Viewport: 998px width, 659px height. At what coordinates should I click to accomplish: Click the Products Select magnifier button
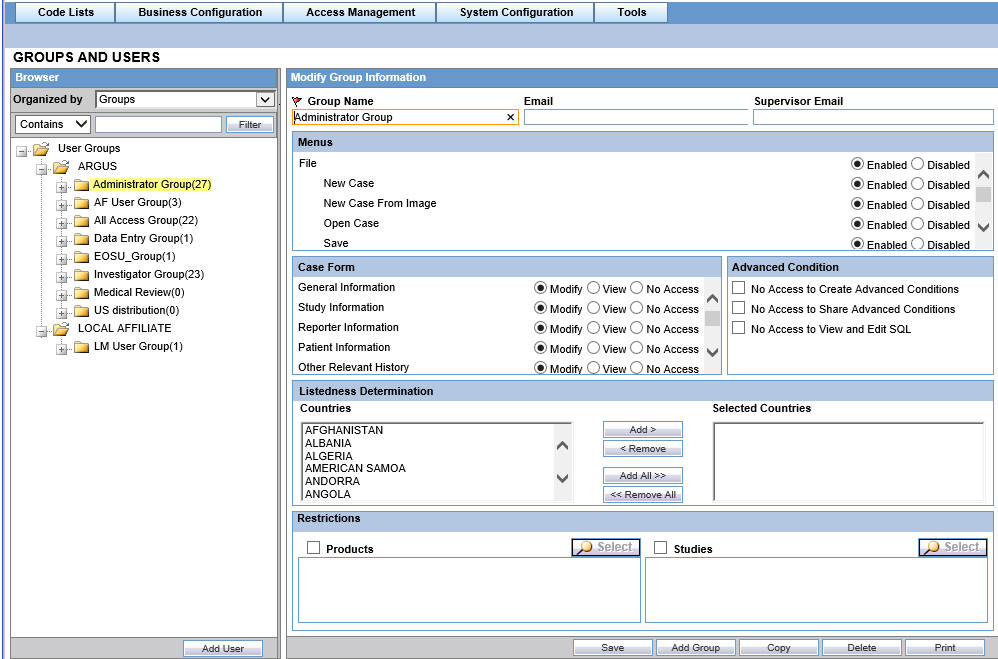pyautogui.click(x=605, y=547)
